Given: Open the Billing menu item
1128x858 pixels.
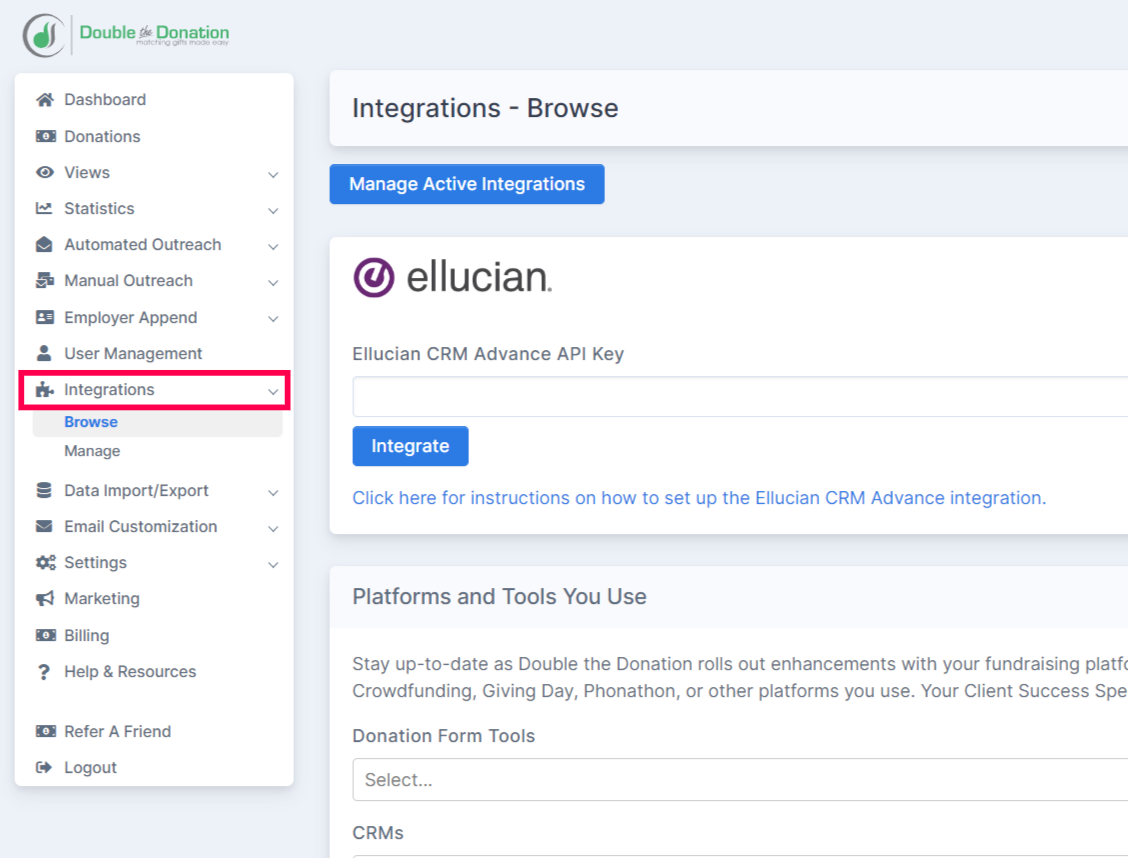Looking at the screenshot, I should tap(87, 636).
